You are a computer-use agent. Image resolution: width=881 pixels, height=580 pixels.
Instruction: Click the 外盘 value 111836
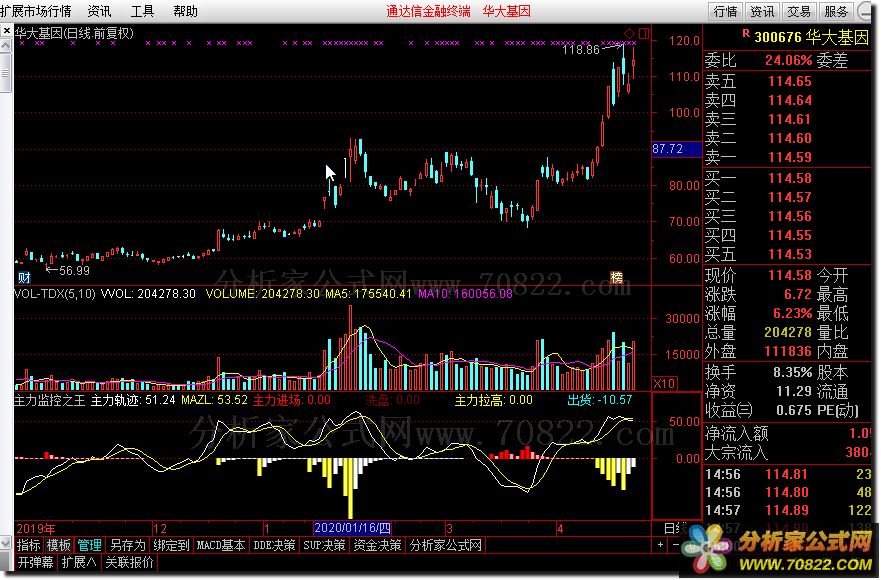tap(788, 351)
